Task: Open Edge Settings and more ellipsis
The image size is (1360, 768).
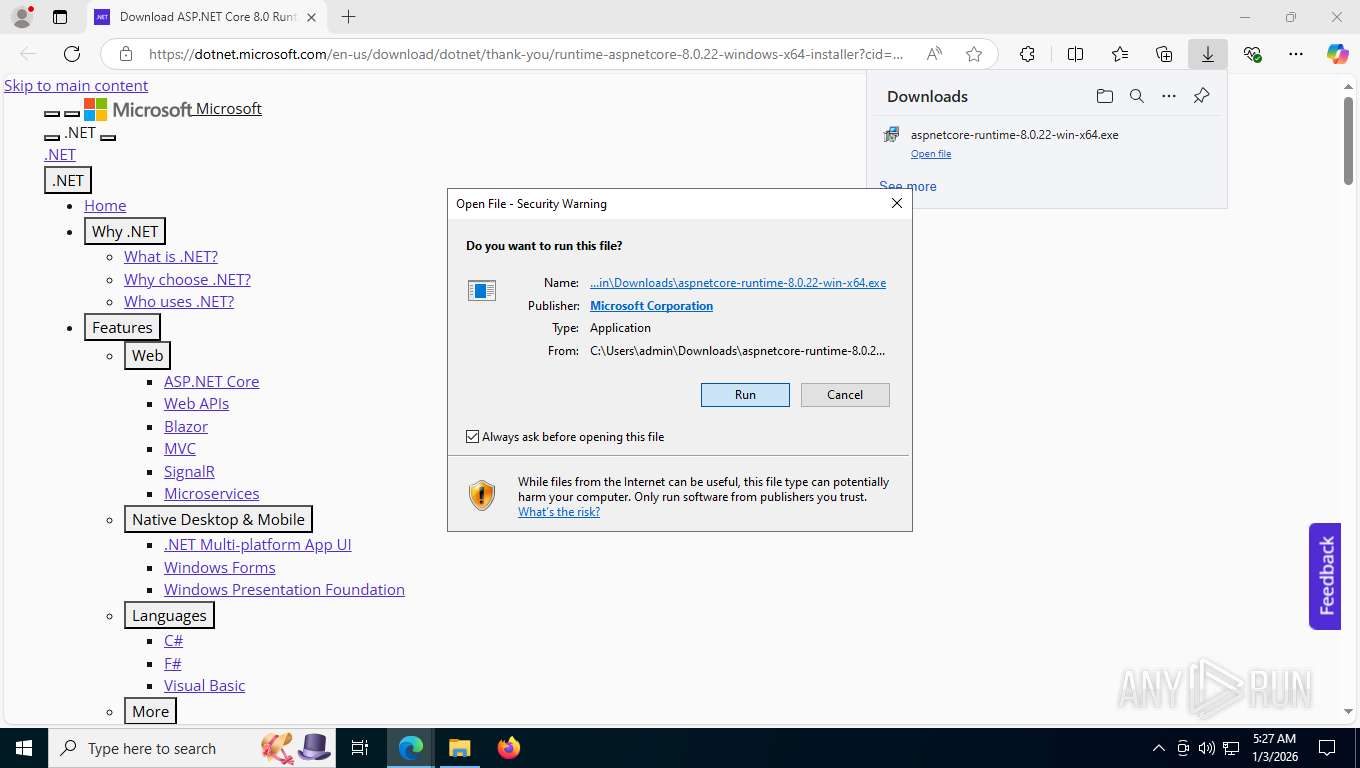Action: click(1296, 54)
